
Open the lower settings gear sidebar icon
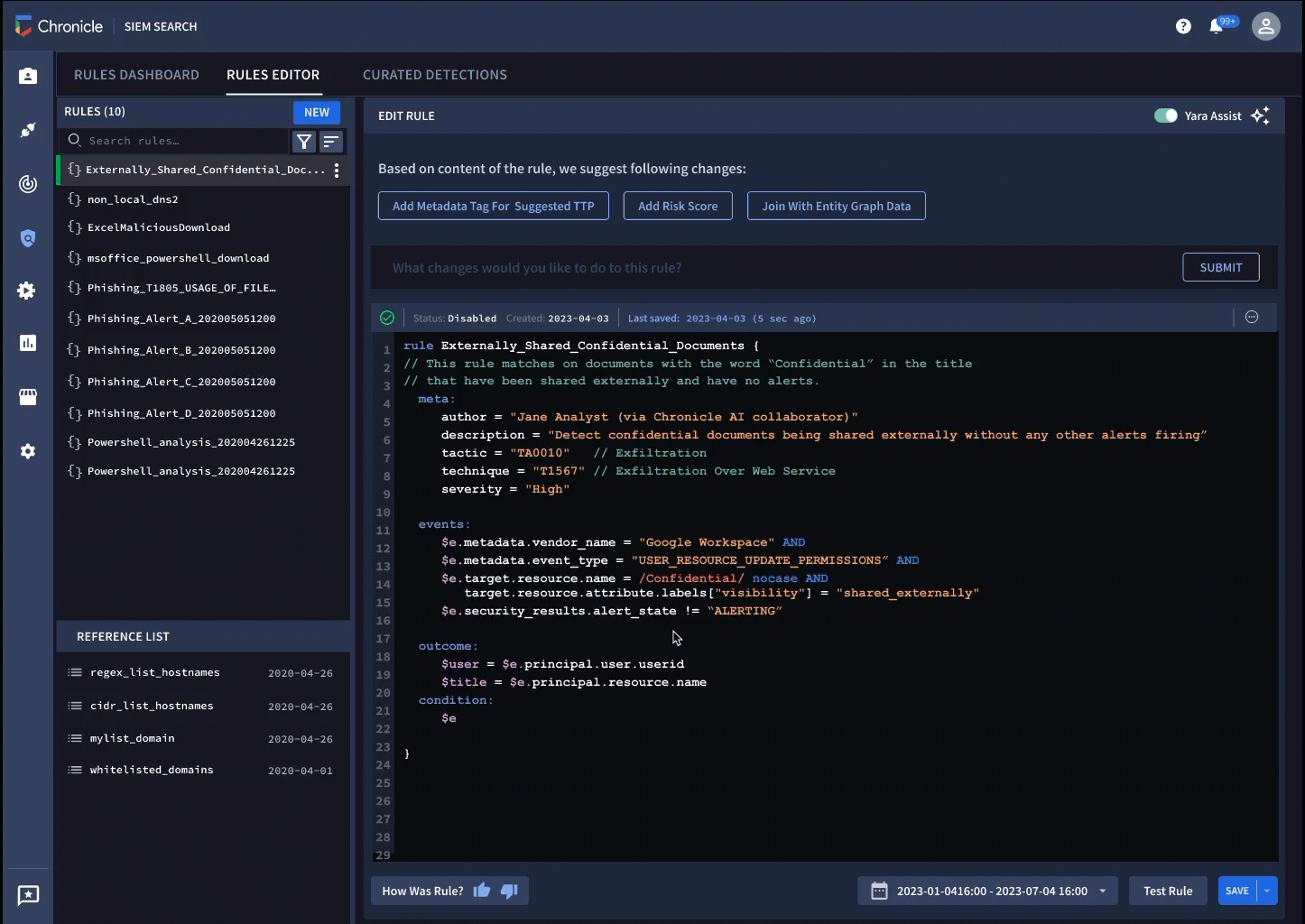28,451
